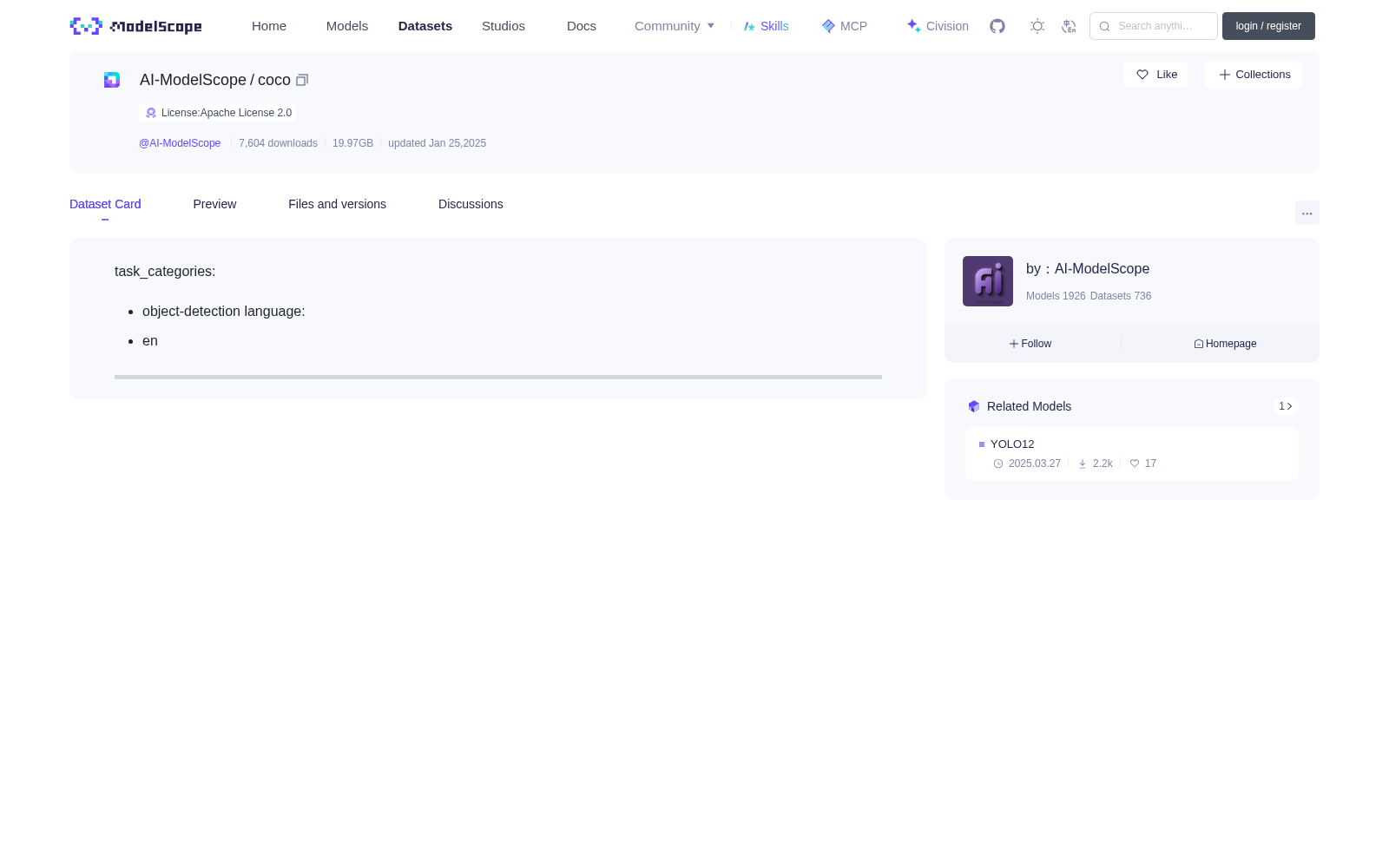Click the Skills icon in navbar

click(x=749, y=26)
